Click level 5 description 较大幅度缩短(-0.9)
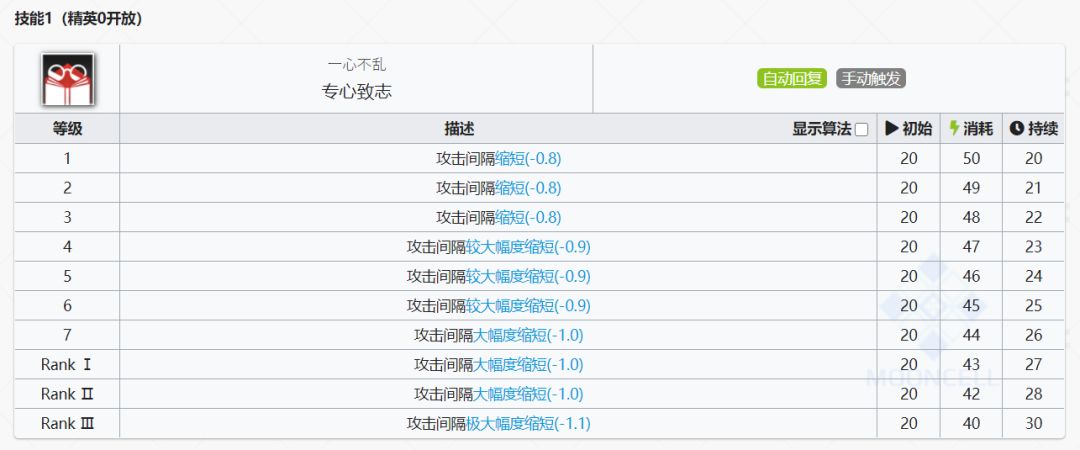Image resolution: width=1080 pixels, height=450 pixels. (528, 276)
